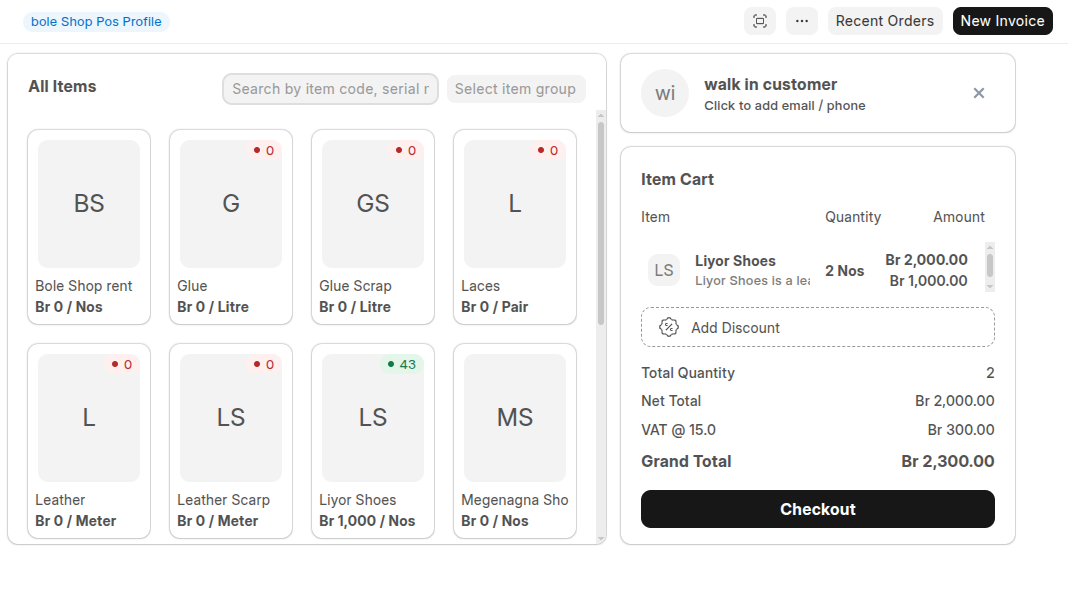Click the bole Shop Pos Profile badge
This screenshot has width=1072, height=605.
(x=96, y=22)
